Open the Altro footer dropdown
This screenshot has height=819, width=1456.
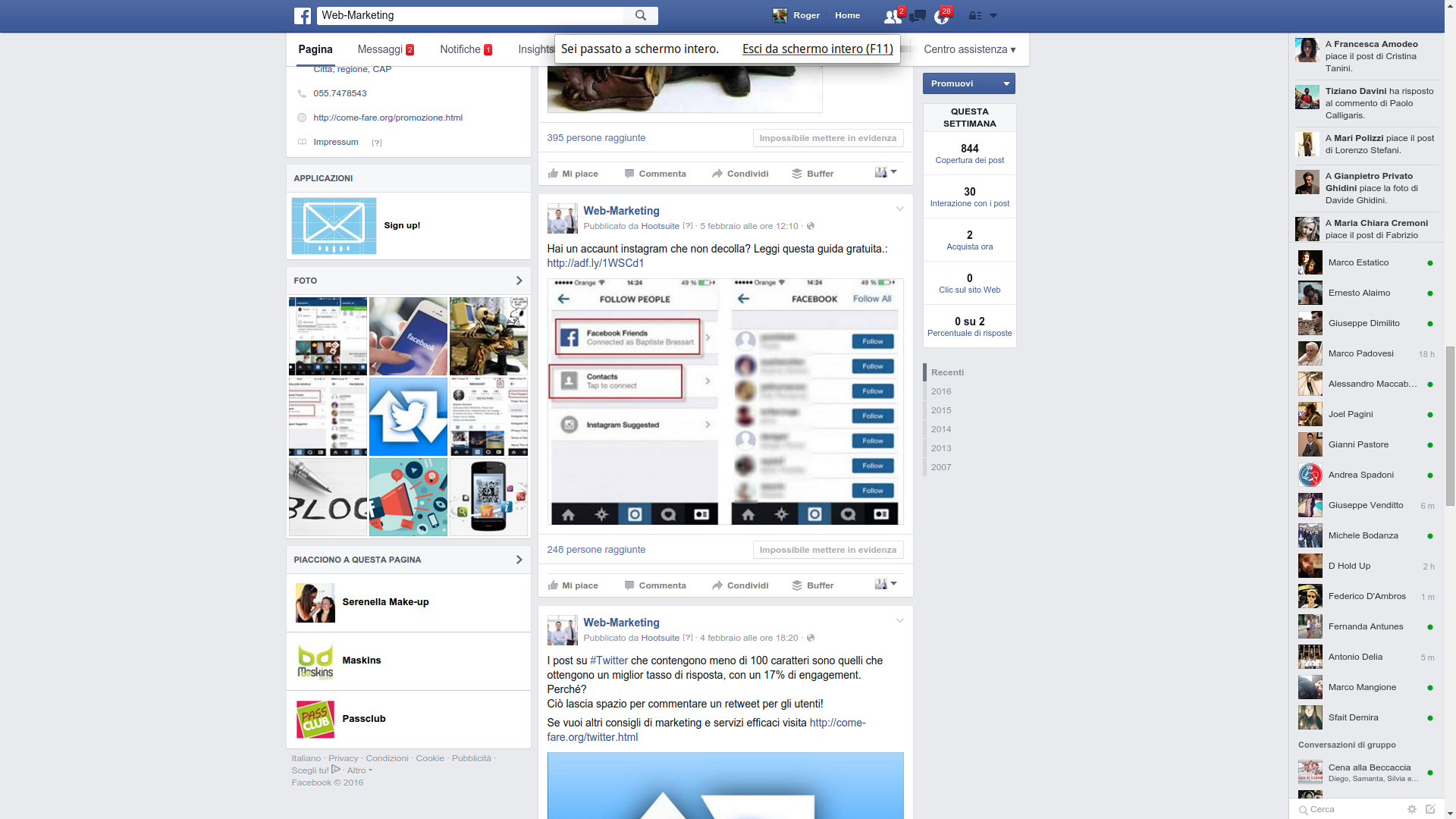tap(359, 770)
